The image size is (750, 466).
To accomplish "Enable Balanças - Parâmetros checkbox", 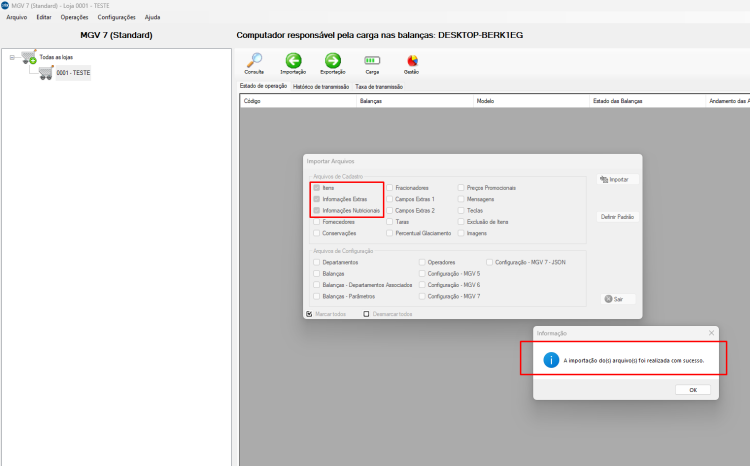I will tap(317, 296).
